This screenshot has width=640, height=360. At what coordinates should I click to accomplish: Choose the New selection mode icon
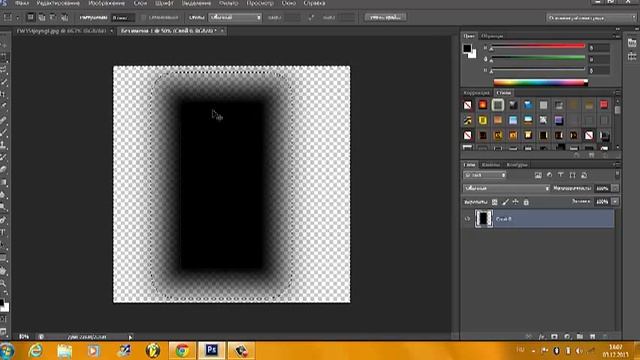click(x=30, y=18)
